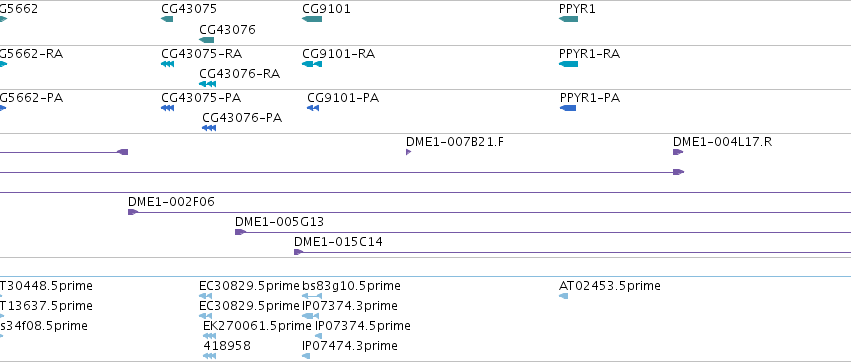Click the DME1-005G13 clone label

[x=280, y=222]
